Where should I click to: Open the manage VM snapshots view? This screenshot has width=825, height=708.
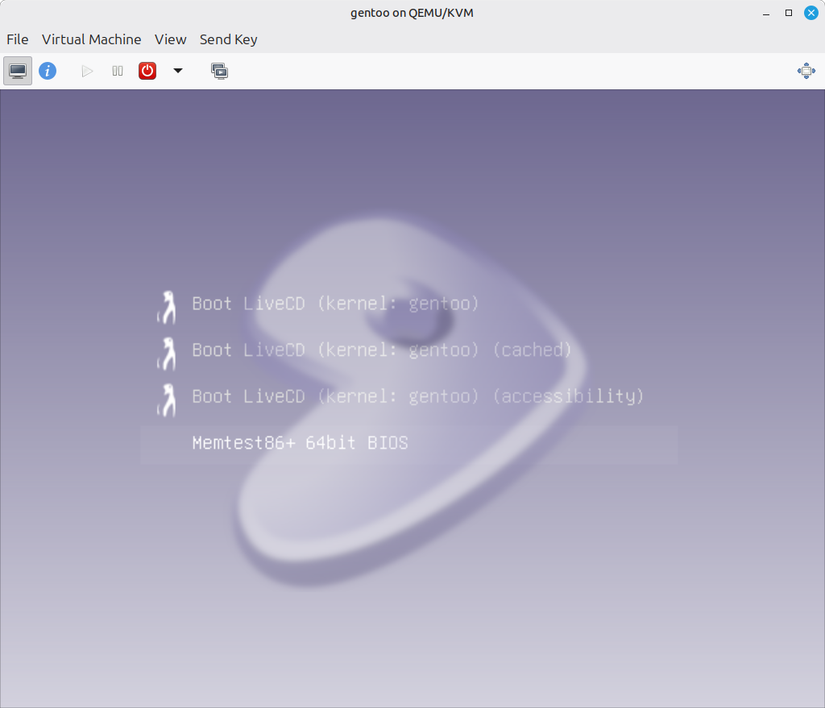coord(219,71)
